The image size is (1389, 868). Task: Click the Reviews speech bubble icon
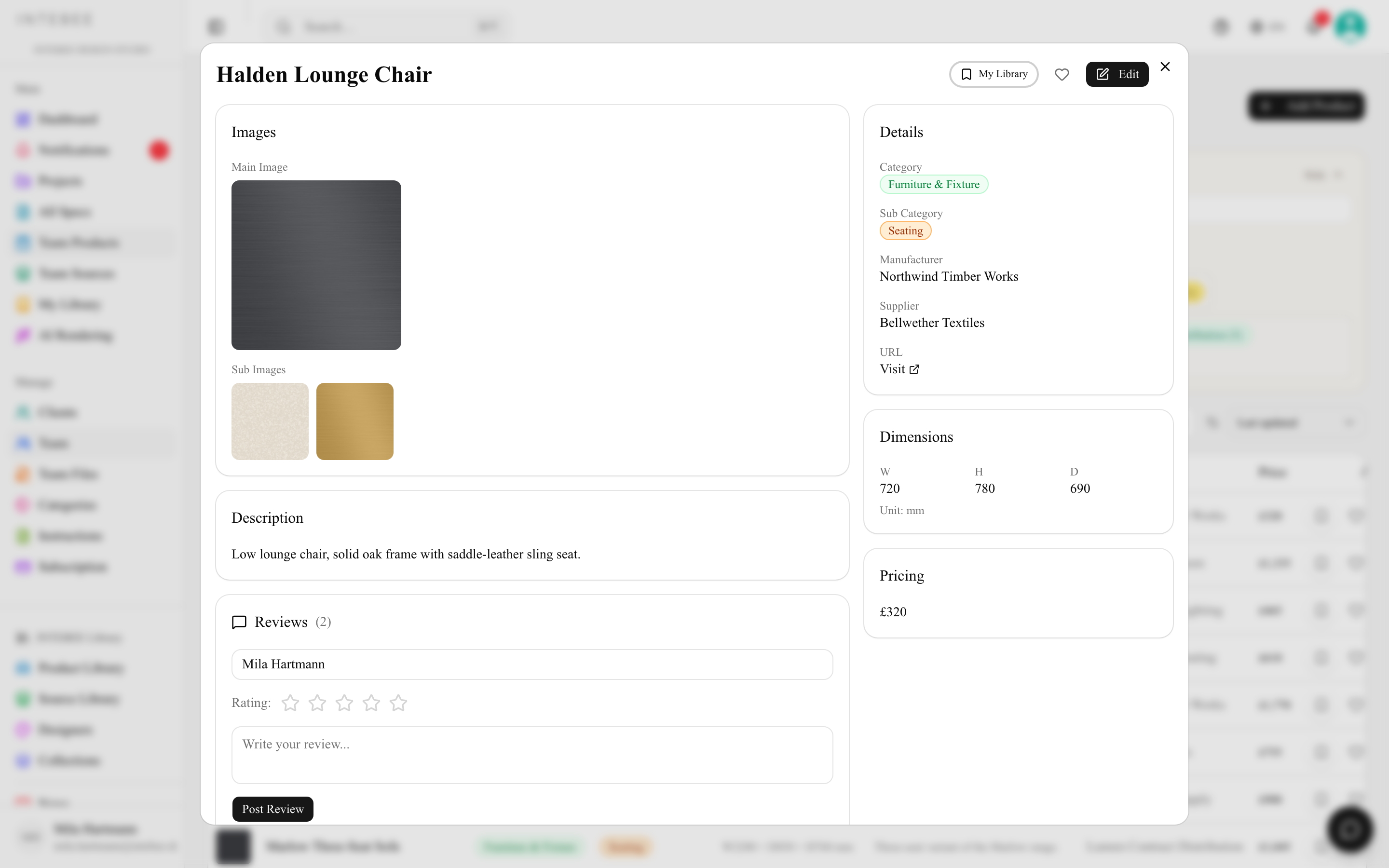239,622
